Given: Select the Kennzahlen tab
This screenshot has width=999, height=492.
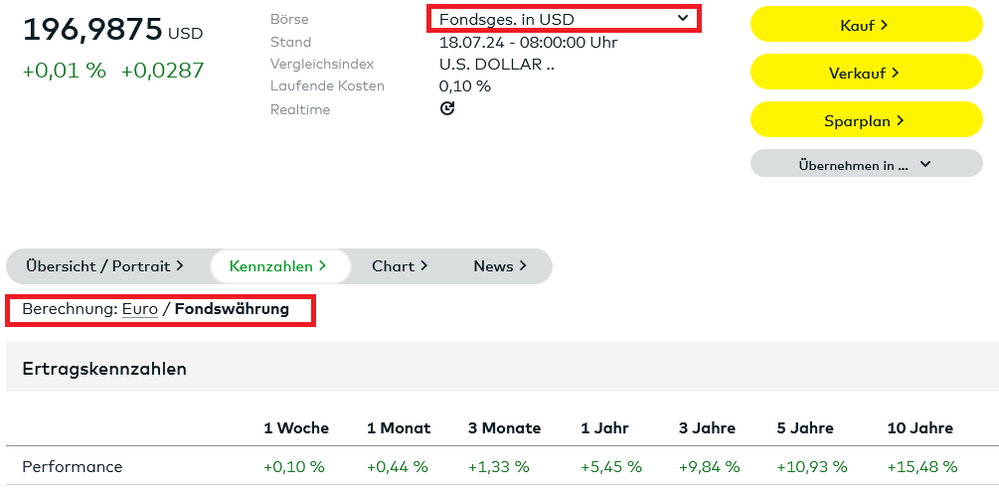Looking at the screenshot, I should [x=279, y=266].
